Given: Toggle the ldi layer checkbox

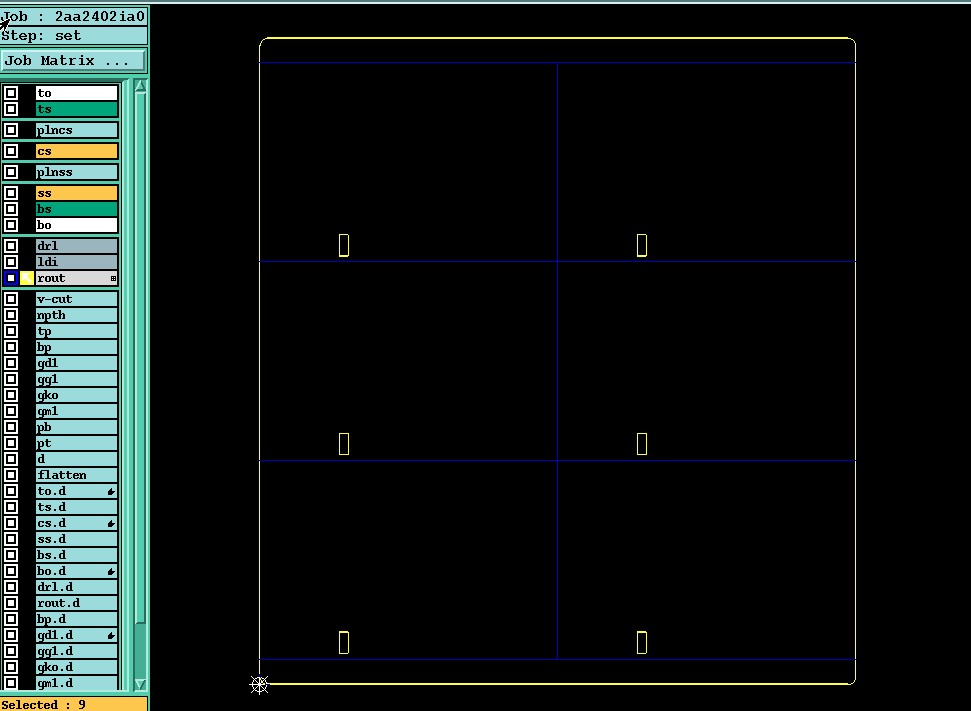Looking at the screenshot, I should pyautogui.click(x=11, y=262).
